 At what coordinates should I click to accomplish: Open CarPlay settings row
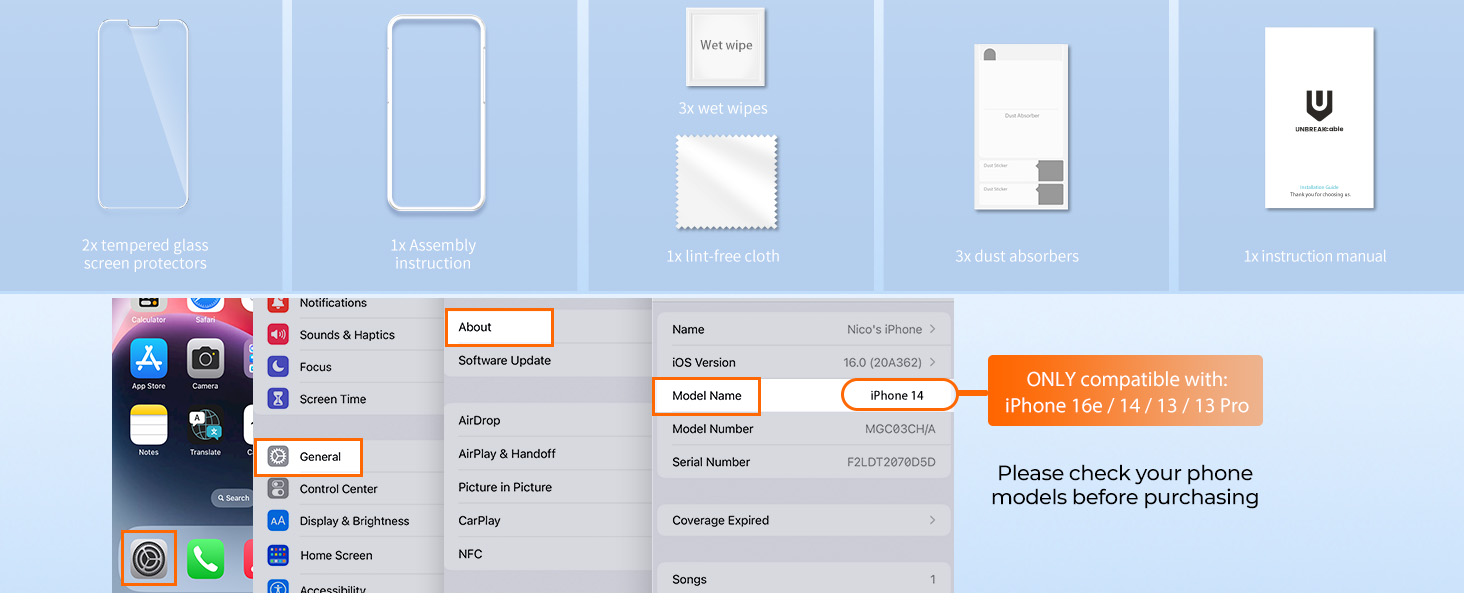click(x=547, y=521)
